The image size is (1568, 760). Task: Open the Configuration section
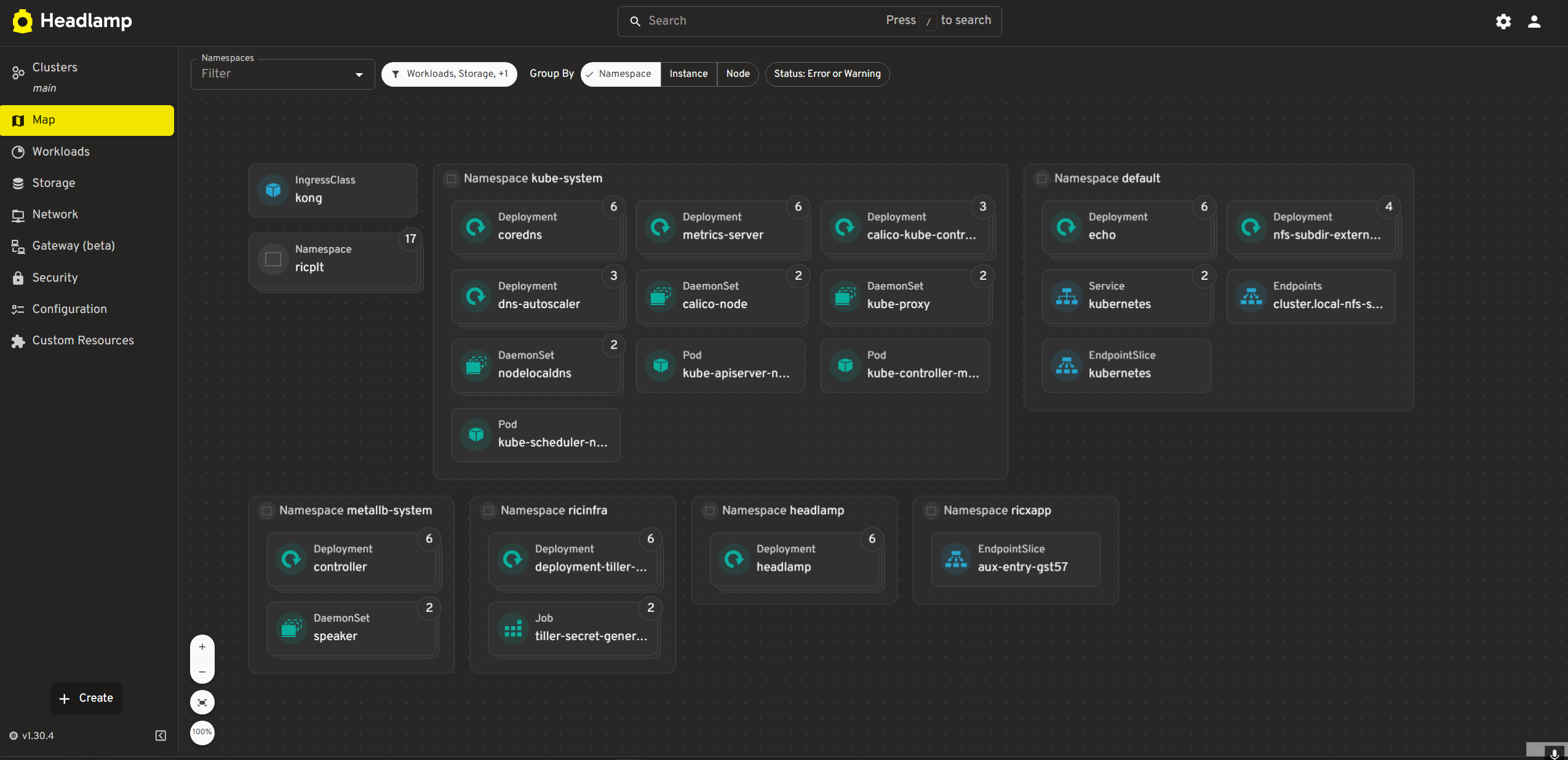click(x=87, y=309)
